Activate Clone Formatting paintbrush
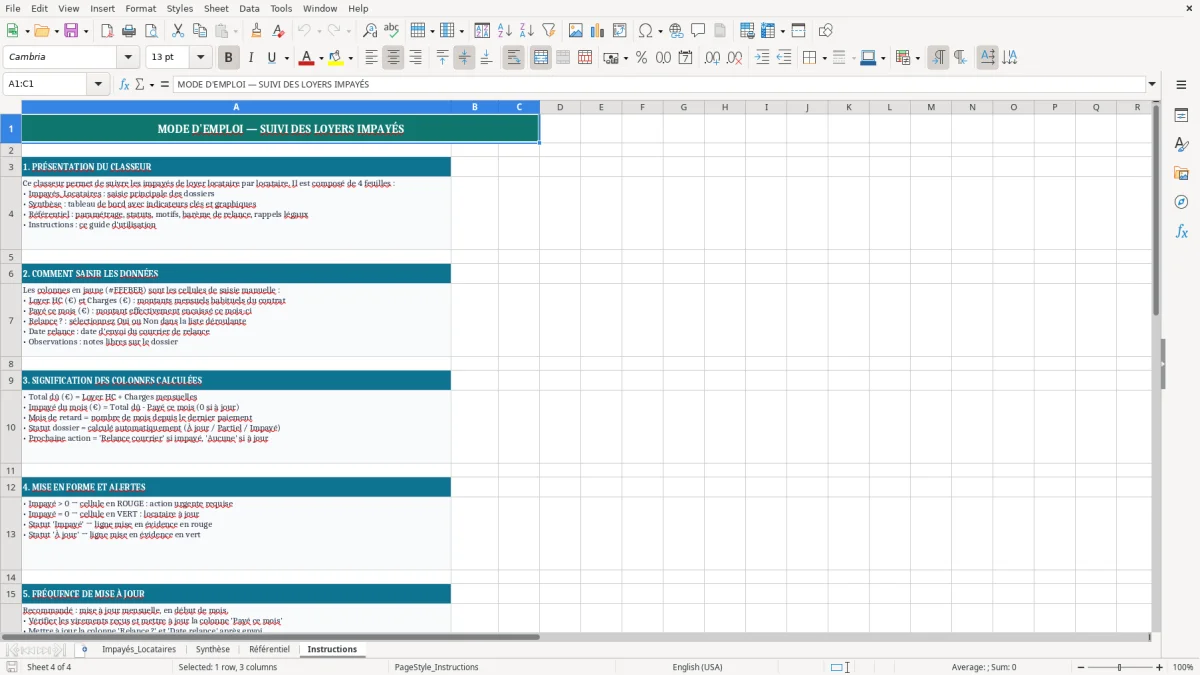Screen dimensions: 1200x675 (x=256, y=31)
